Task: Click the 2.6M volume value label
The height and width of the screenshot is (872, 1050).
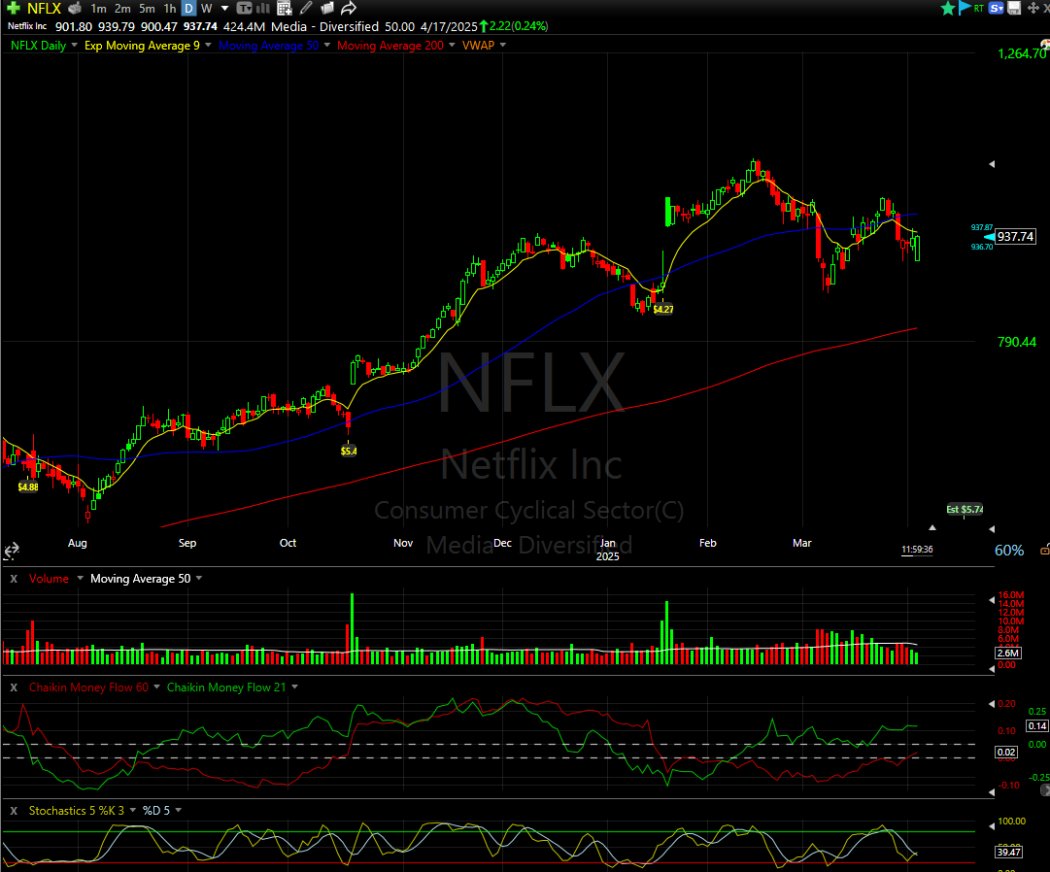Action: [1008, 653]
